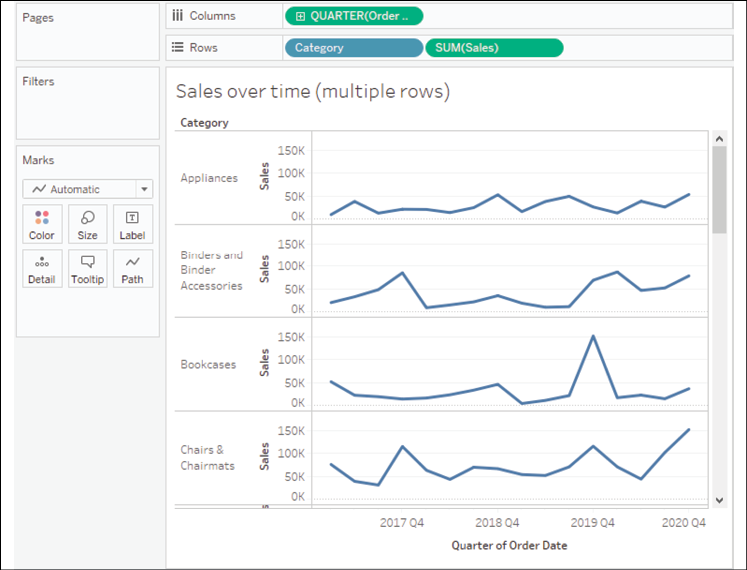Click the scroll up arrow
The image size is (747, 570).
719,137
